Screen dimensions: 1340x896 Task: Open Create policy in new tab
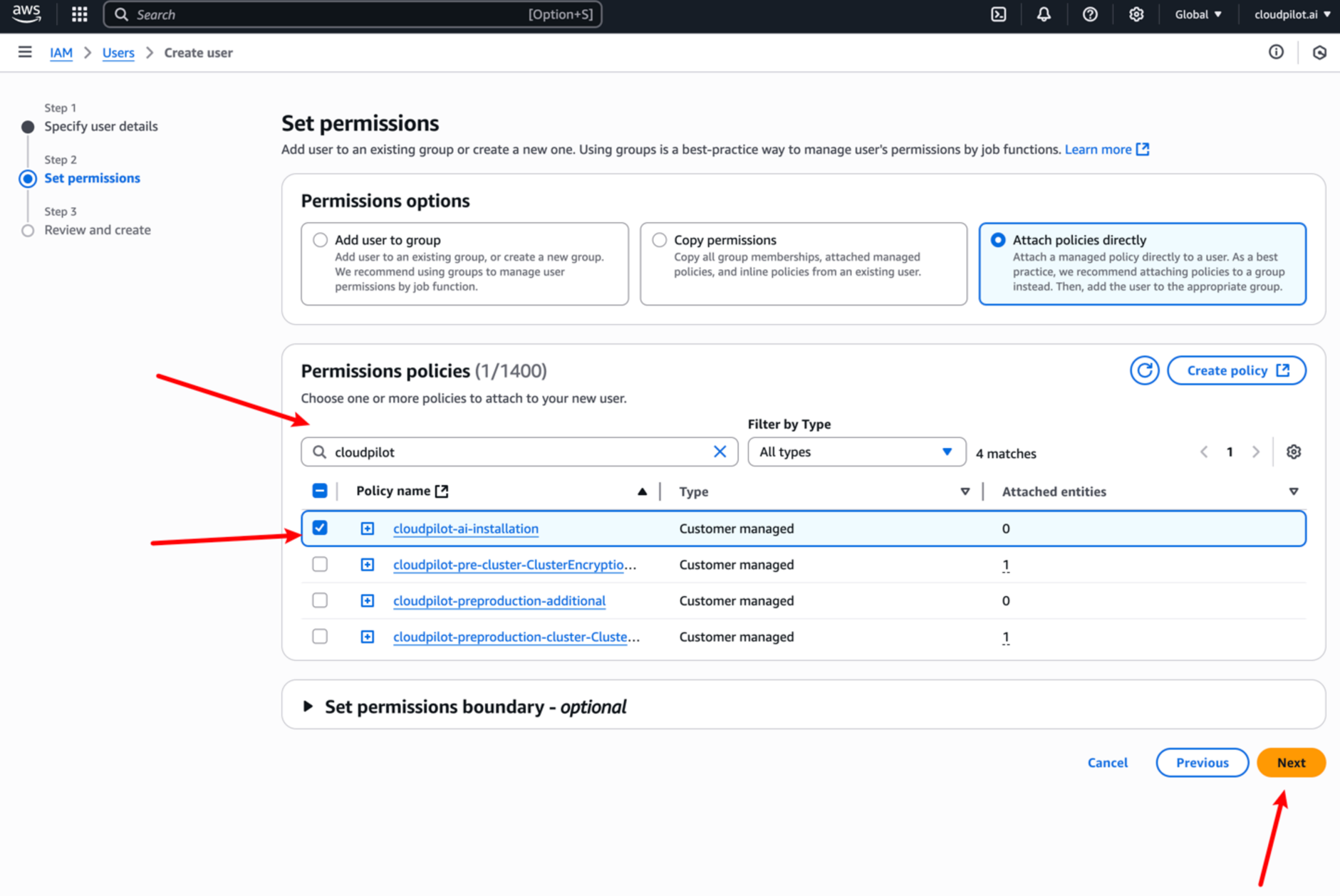tap(1236, 370)
